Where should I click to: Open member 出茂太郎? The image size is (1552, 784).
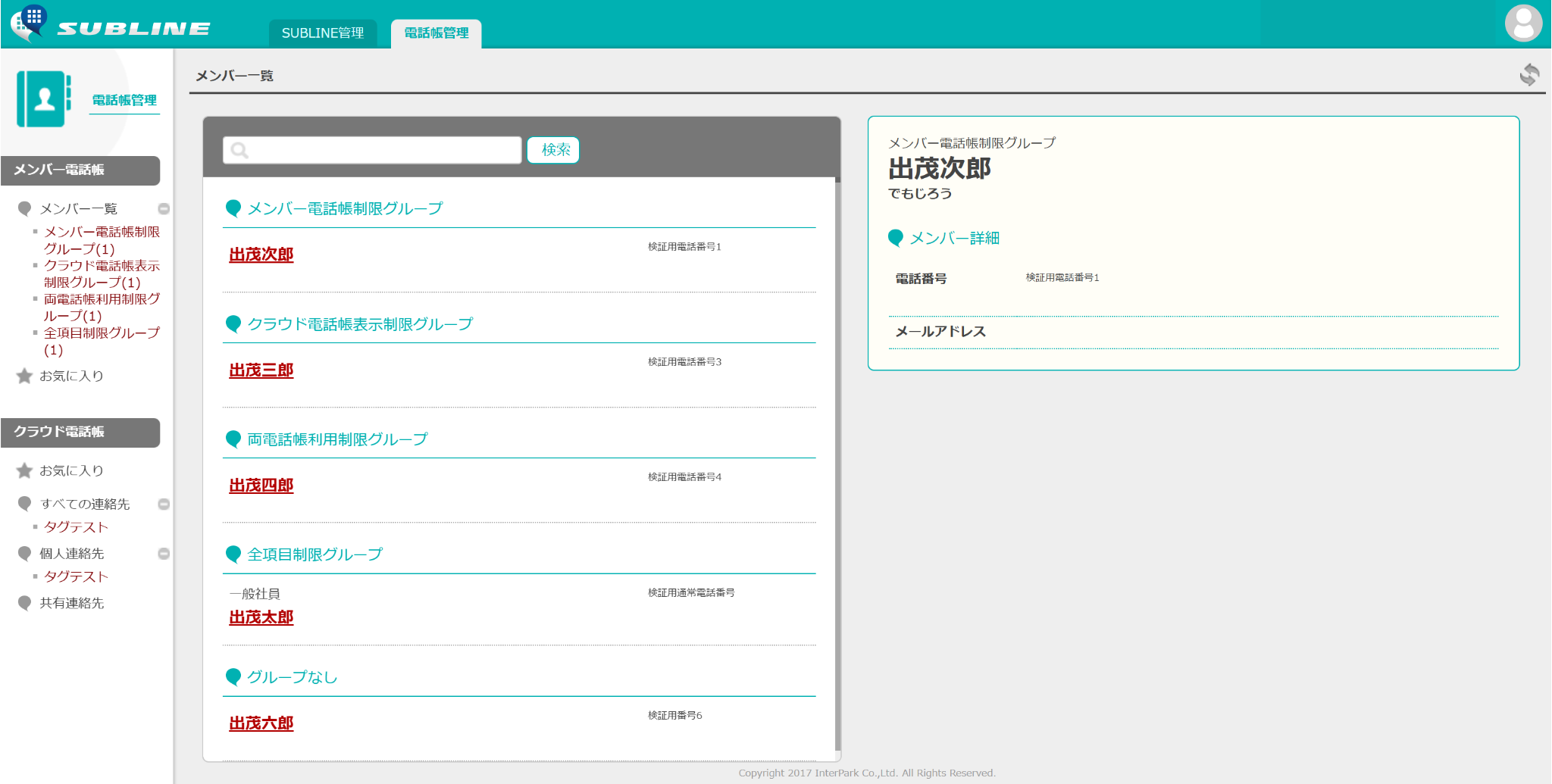click(261, 617)
